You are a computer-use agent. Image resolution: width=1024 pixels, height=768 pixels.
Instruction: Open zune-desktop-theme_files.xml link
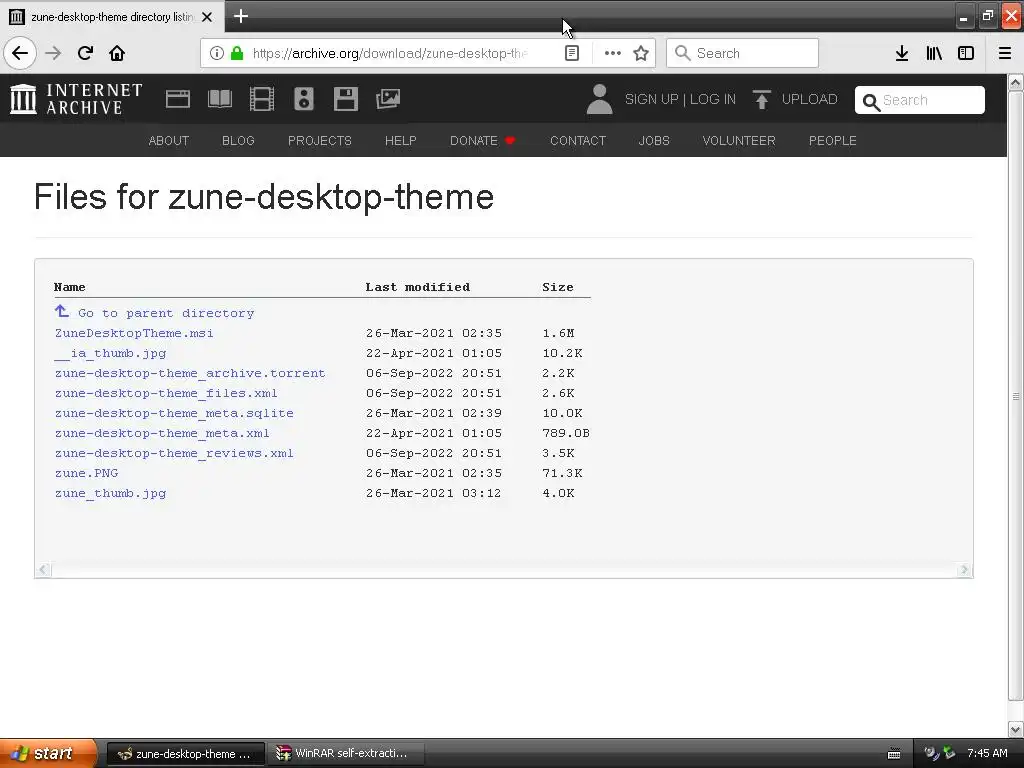[166, 393]
